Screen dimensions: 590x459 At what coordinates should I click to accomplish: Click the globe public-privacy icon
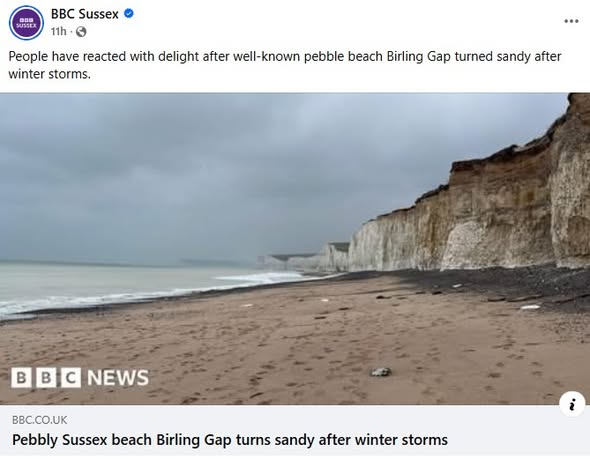point(81,32)
